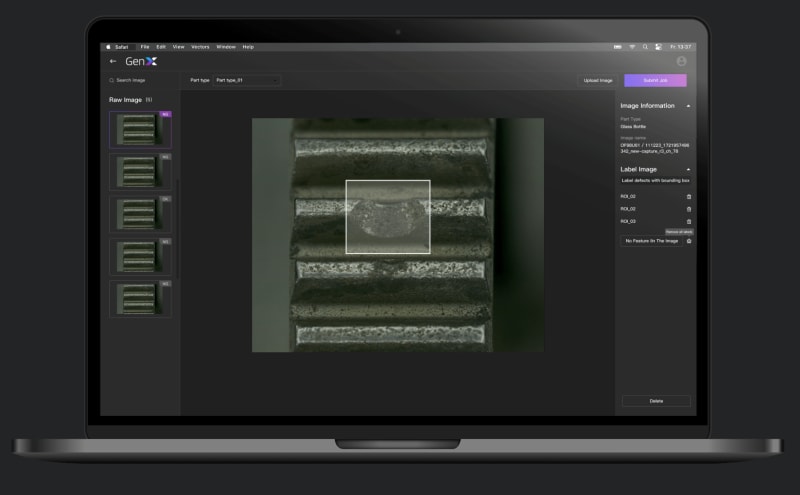Click the trash icon beside No Feature In The Image
This screenshot has height=495, width=800.
(x=689, y=241)
